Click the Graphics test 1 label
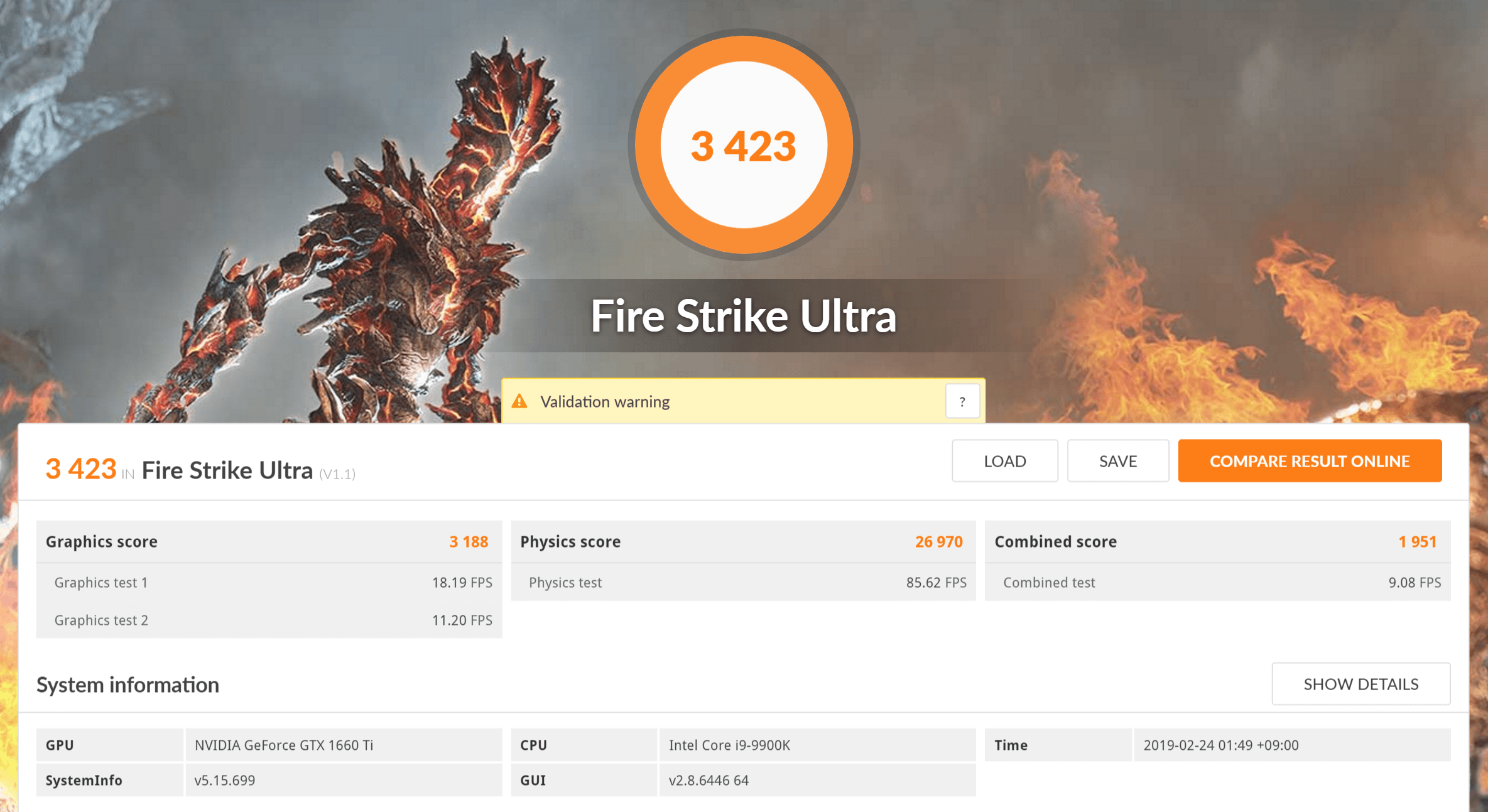The width and height of the screenshot is (1488, 812). click(101, 583)
